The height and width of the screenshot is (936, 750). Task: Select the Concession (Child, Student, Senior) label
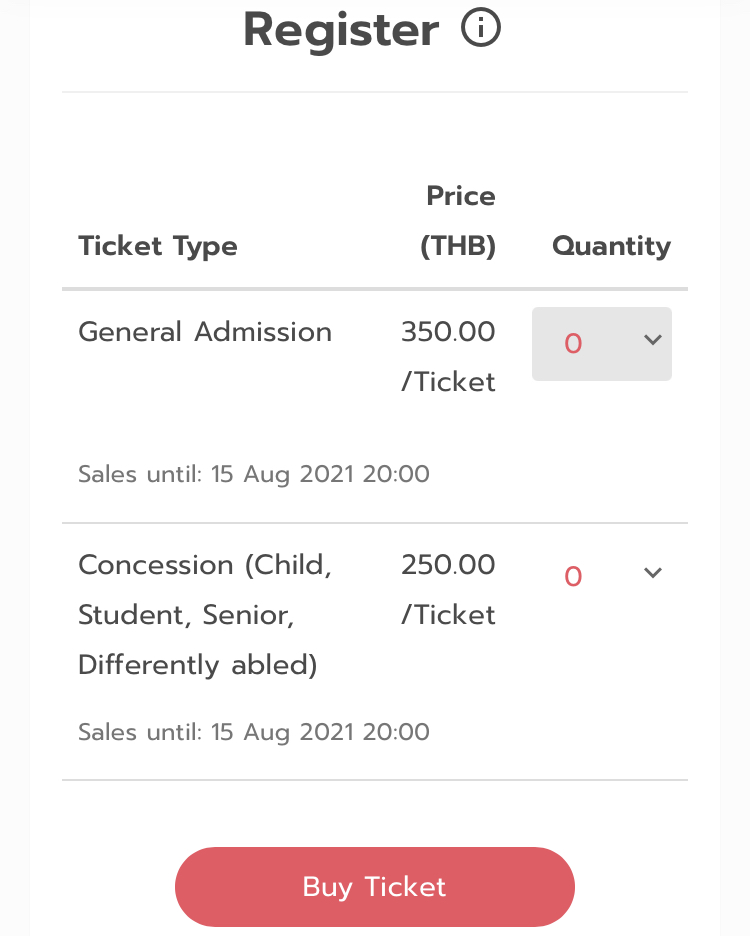pos(205,615)
